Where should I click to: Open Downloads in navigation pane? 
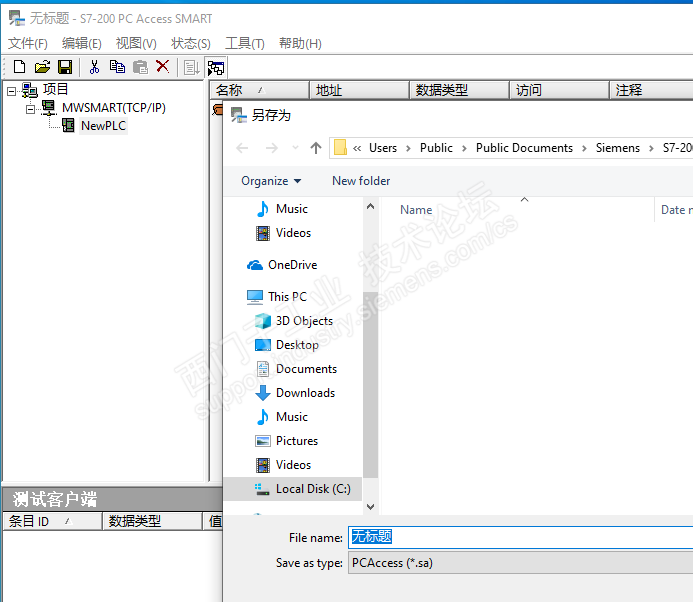click(295, 392)
